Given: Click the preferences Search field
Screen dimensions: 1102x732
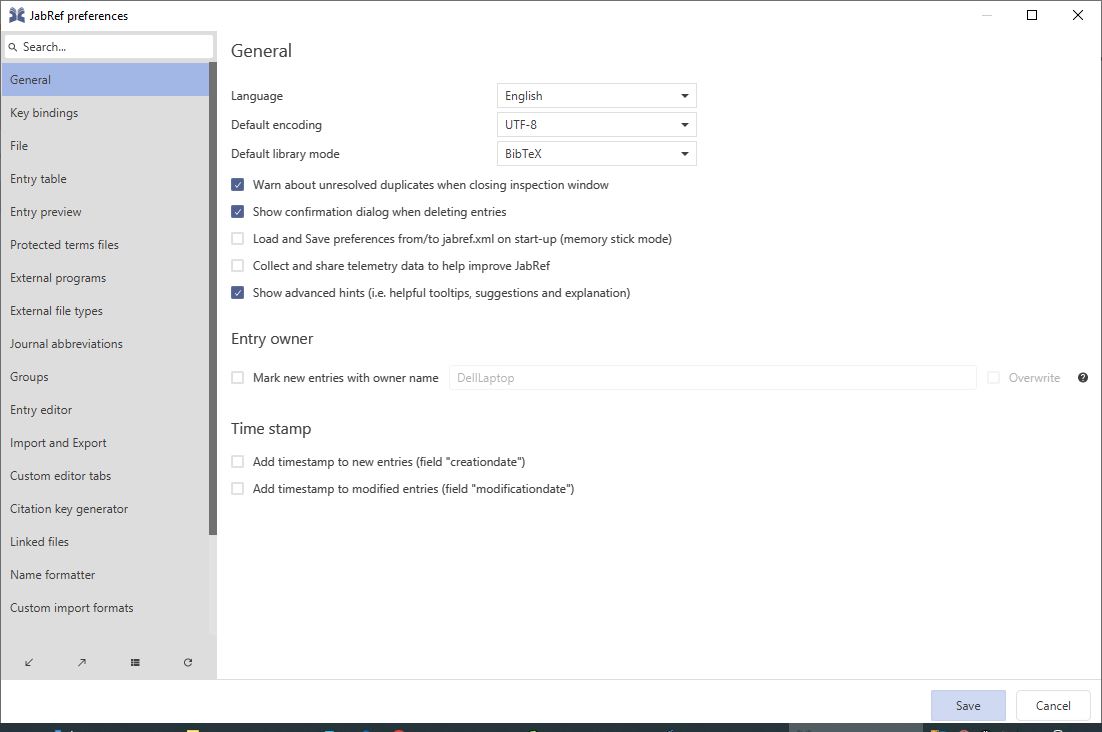Looking at the screenshot, I should 109,47.
